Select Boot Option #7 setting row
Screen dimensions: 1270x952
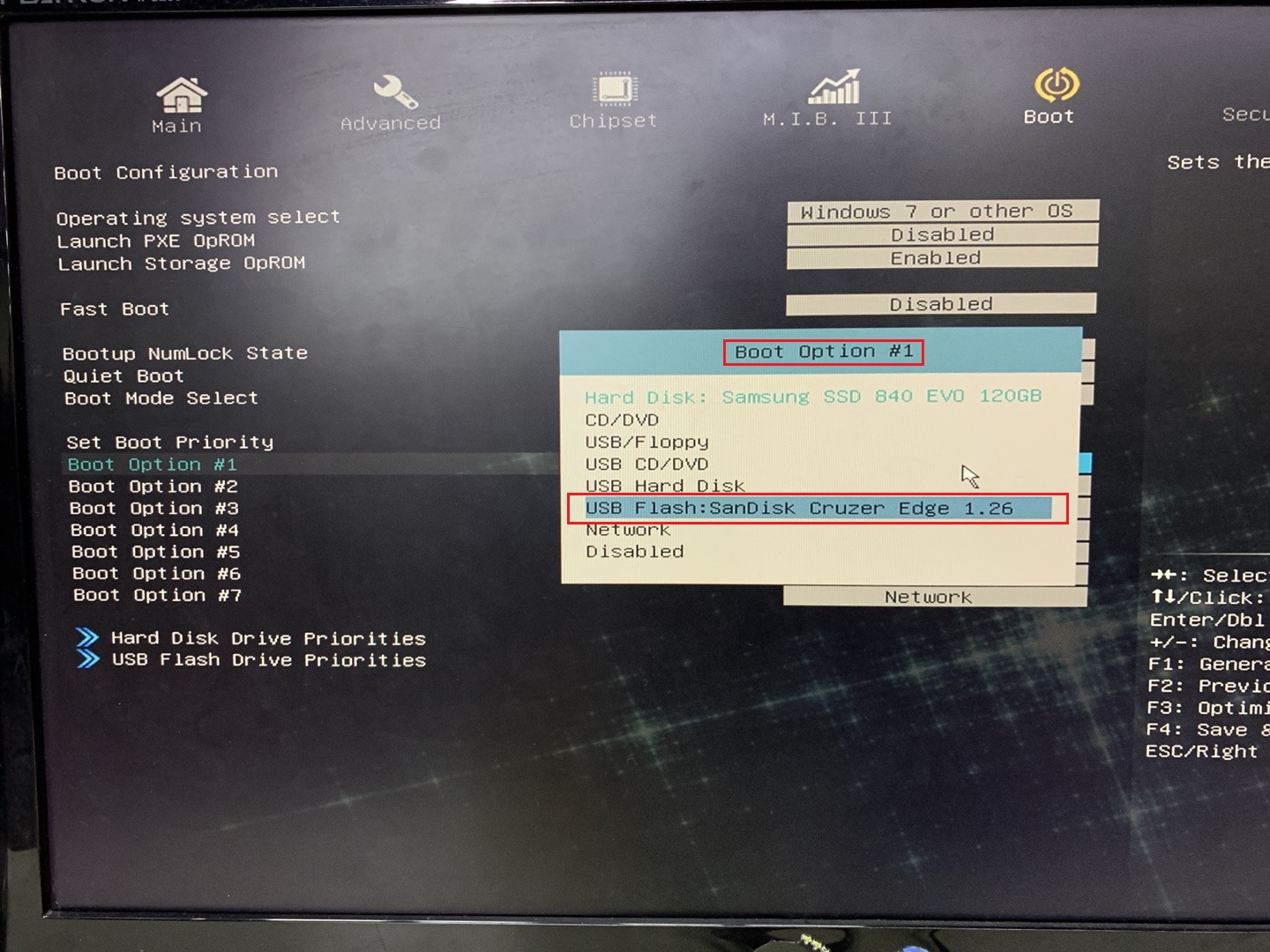(x=157, y=595)
